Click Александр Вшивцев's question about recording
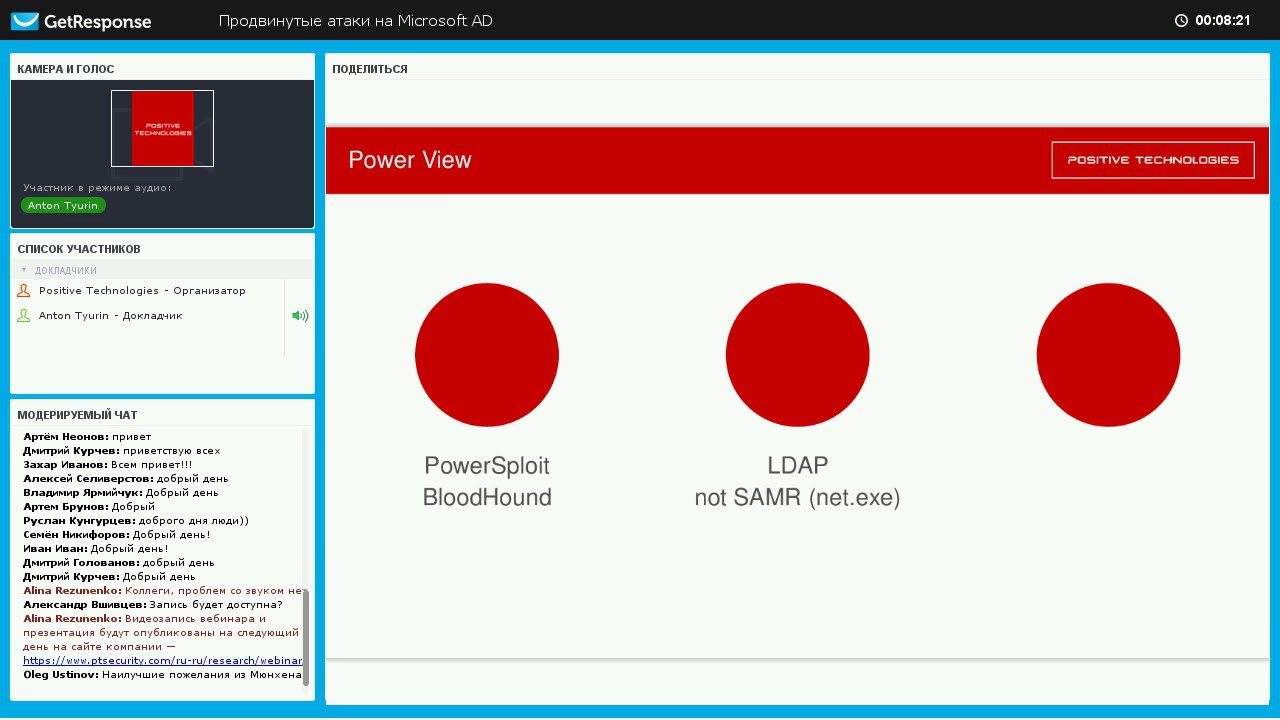 153,605
